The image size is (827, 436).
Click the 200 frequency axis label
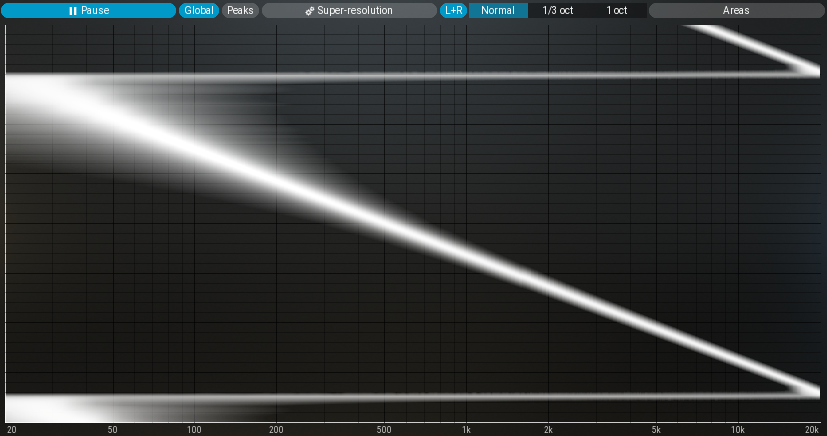click(x=276, y=430)
